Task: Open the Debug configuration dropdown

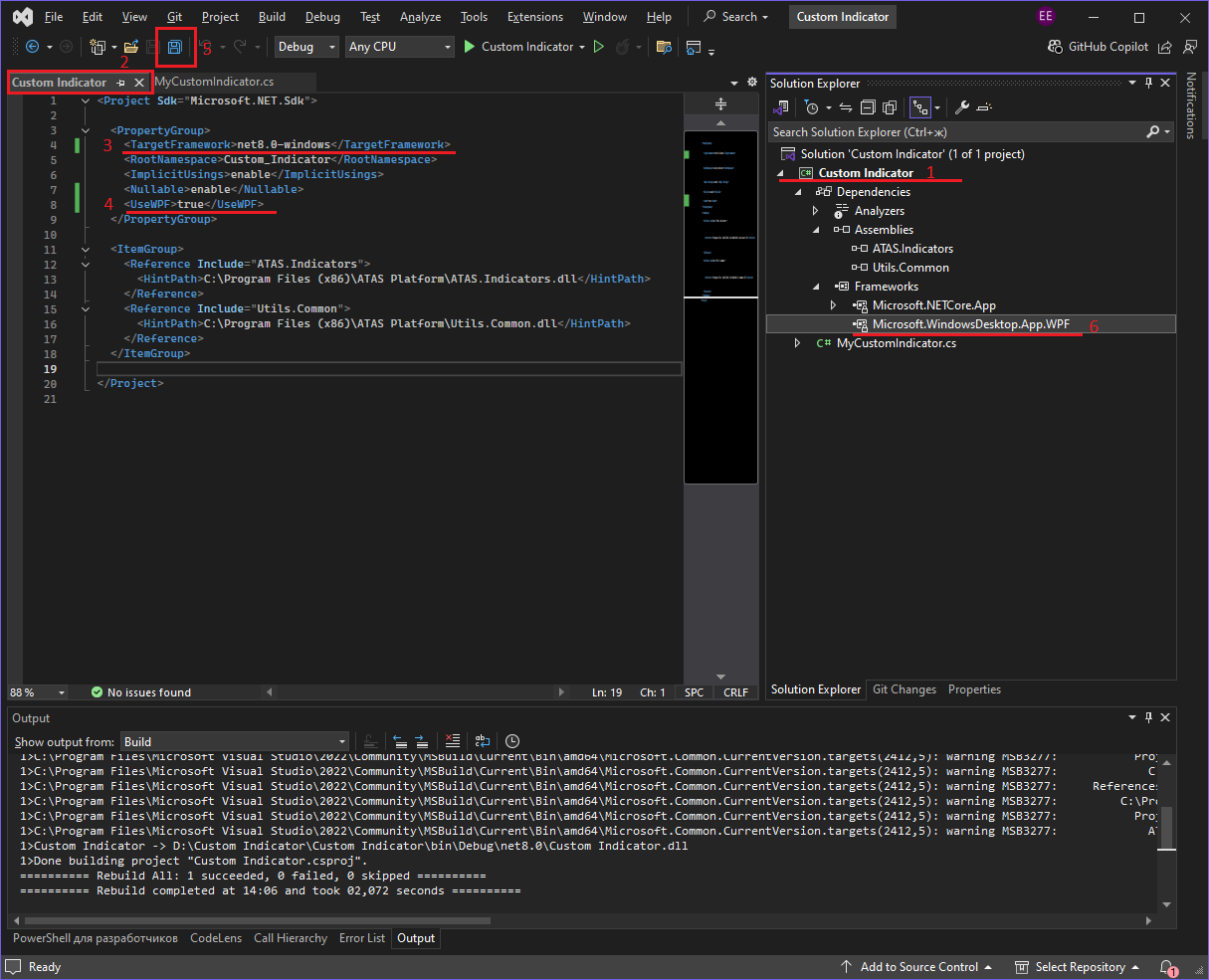Action: [307, 47]
